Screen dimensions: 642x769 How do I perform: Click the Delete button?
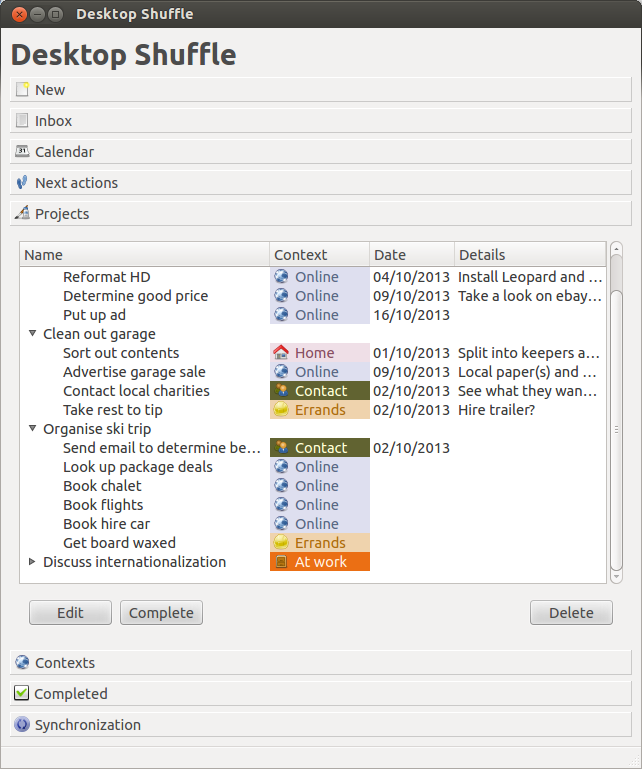pos(571,613)
